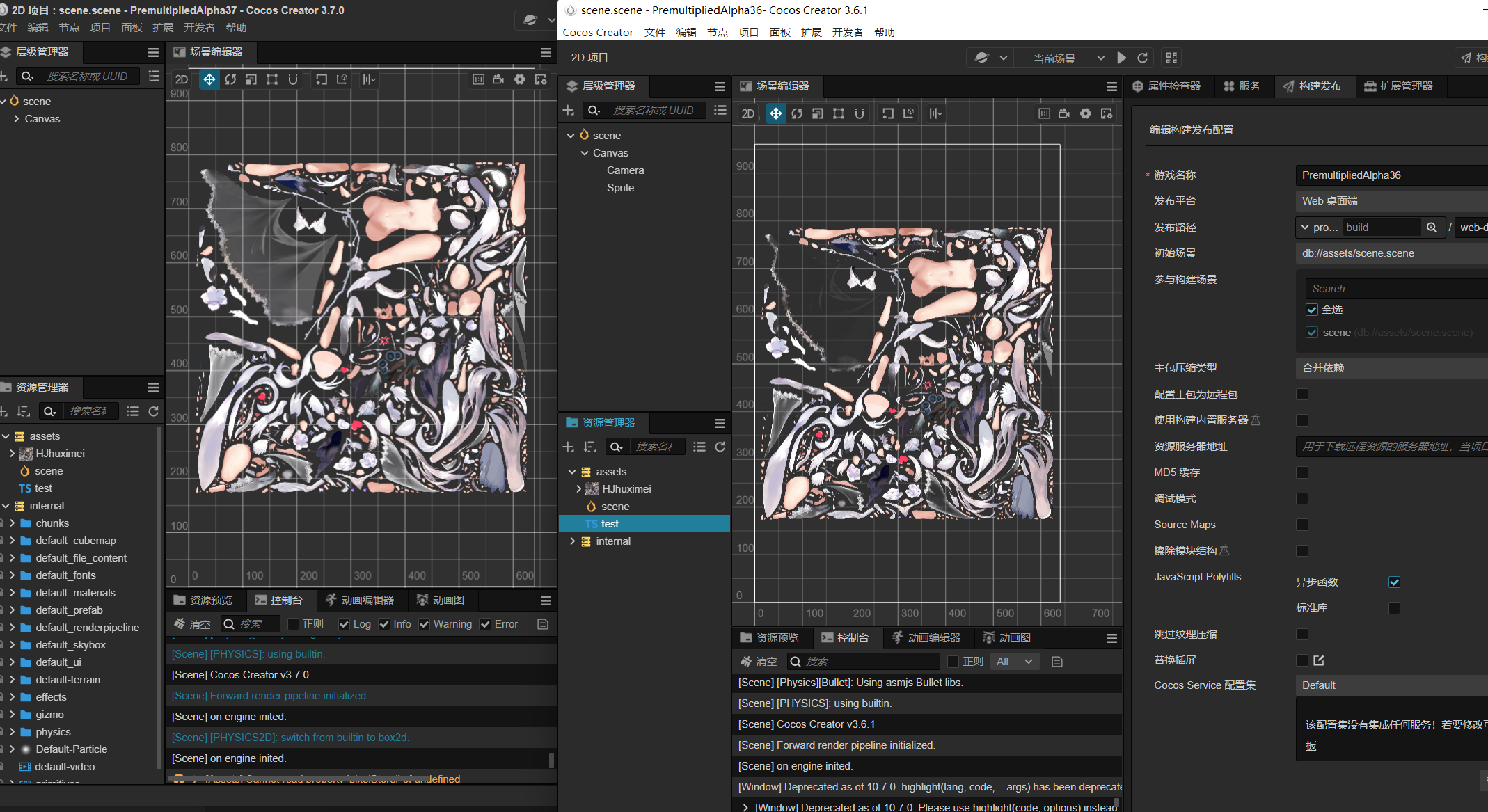The height and width of the screenshot is (812, 1488).
Task: Enable the MD5 缓存 checkbox
Action: pos(1302,472)
